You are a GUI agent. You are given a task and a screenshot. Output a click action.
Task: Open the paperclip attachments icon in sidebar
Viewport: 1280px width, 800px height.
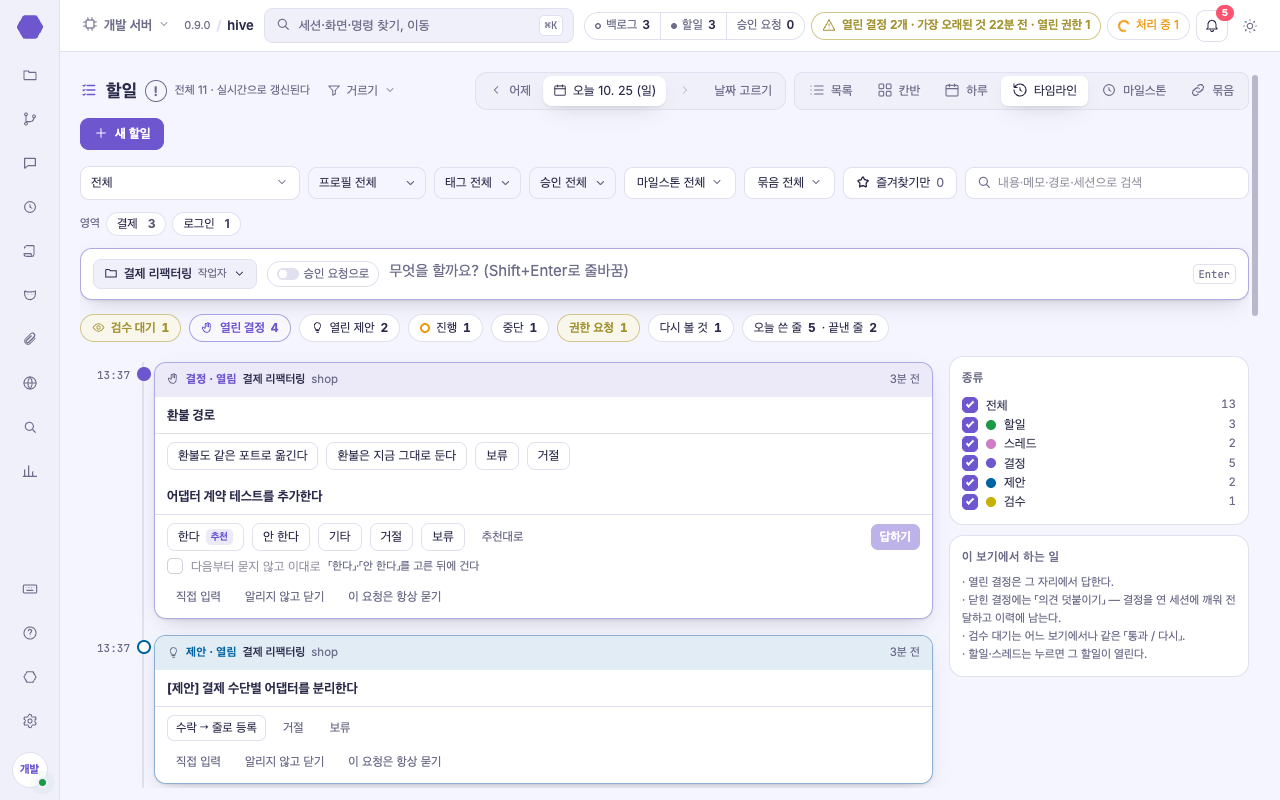tap(30, 339)
